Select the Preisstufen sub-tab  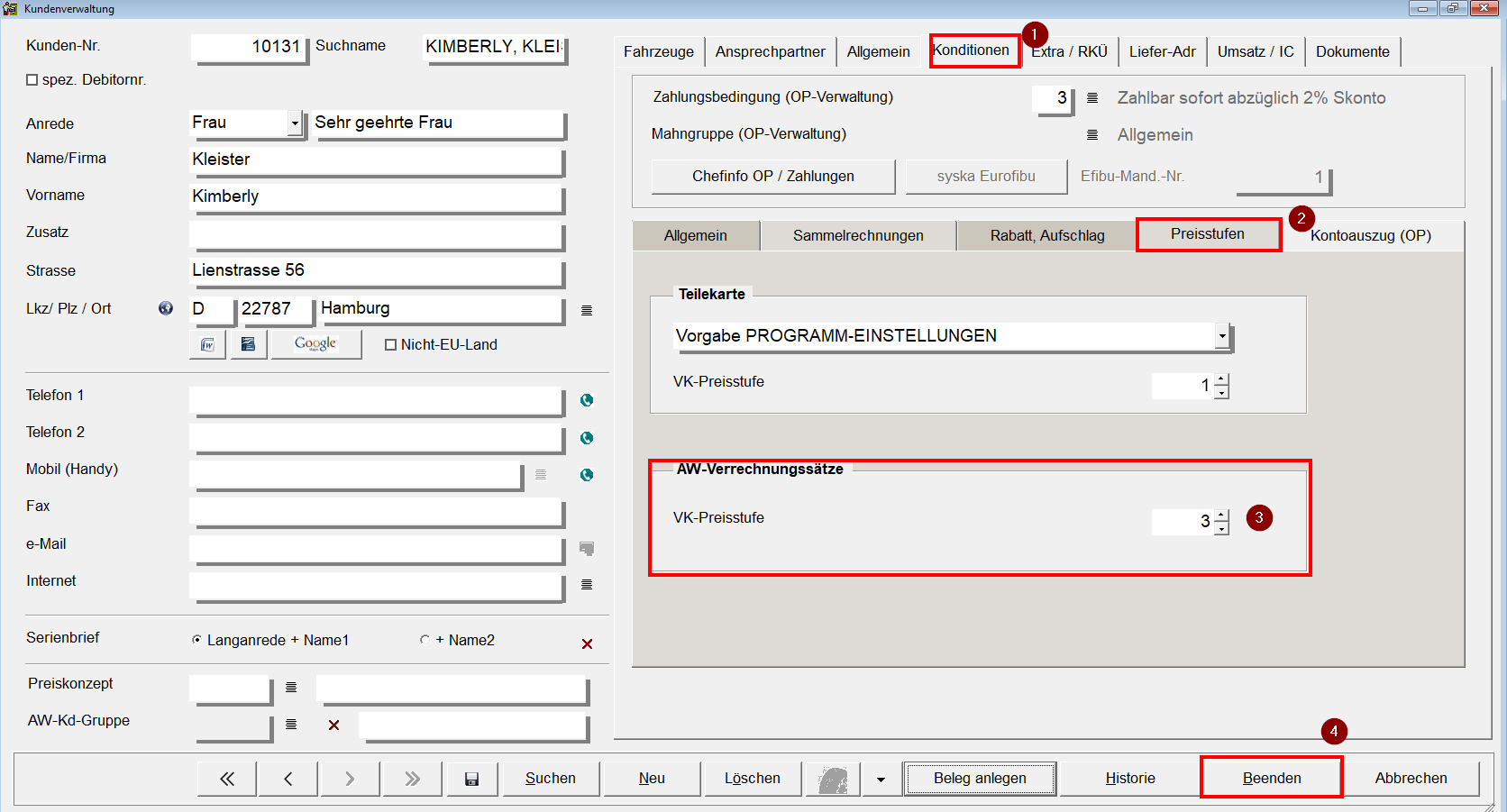1208,234
